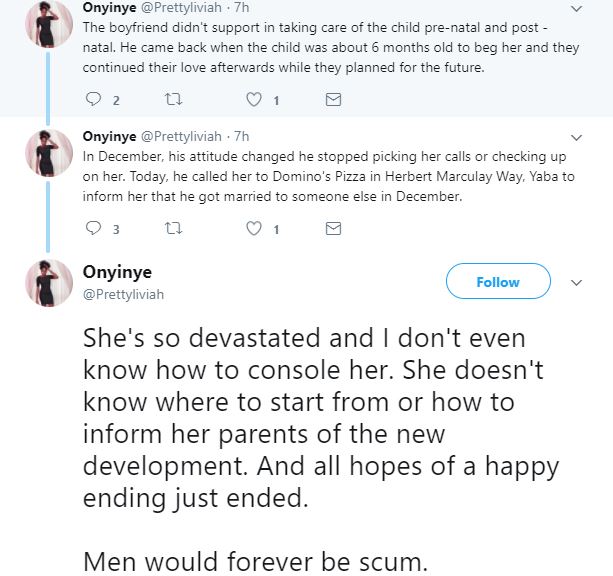Image resolution: width=613 pixels, height=576 pixels.
Task: Open the first tweet's 7h timestamp
Action: 241,6
